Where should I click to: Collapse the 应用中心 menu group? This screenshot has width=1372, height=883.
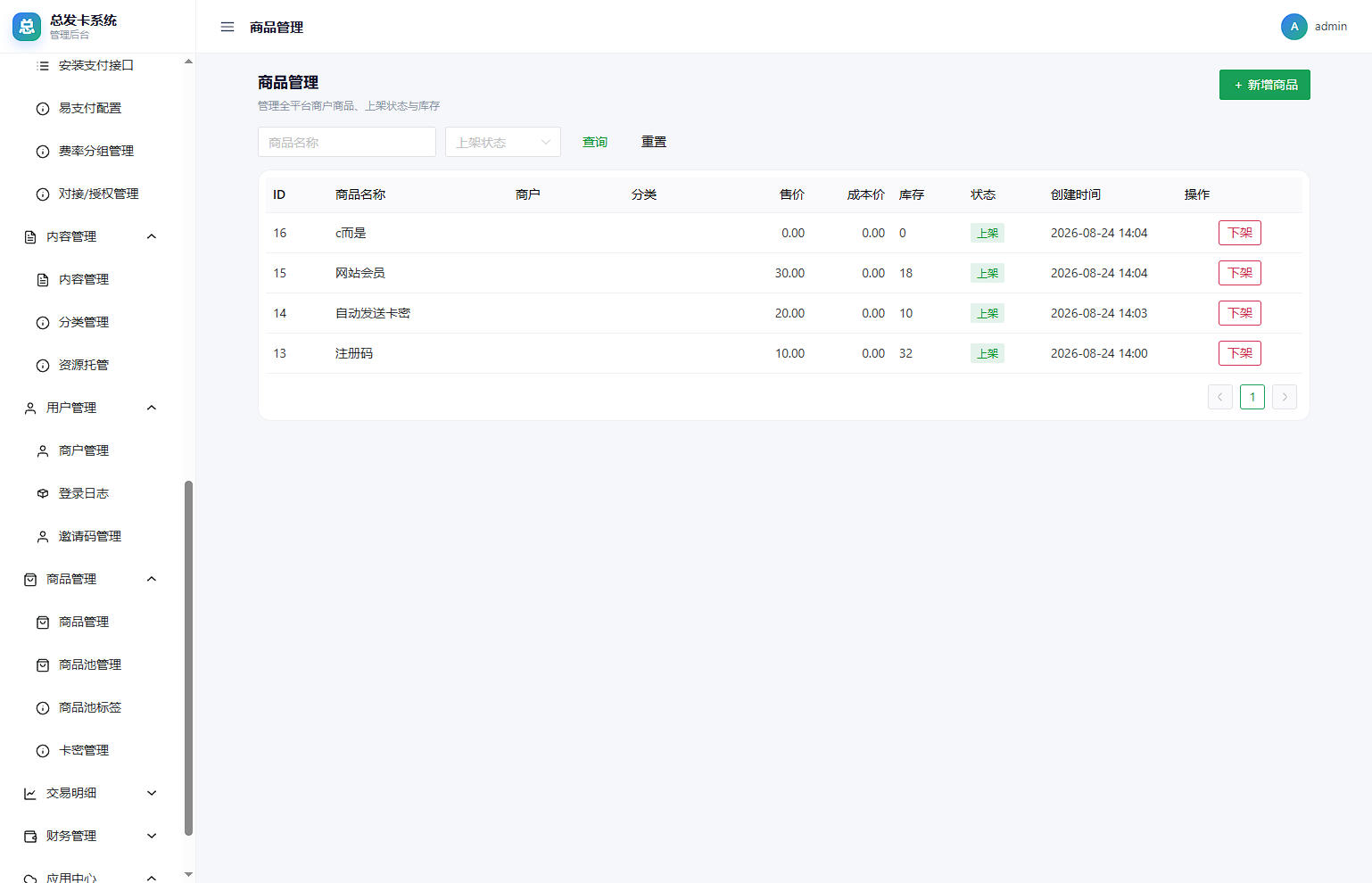pyautogui.click(x=152, y=878)
